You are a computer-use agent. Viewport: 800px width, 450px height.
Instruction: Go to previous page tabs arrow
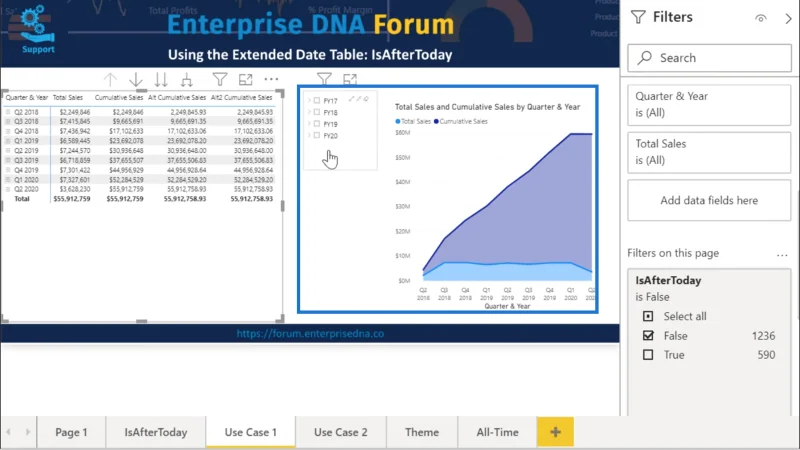[x=9, y=432]
